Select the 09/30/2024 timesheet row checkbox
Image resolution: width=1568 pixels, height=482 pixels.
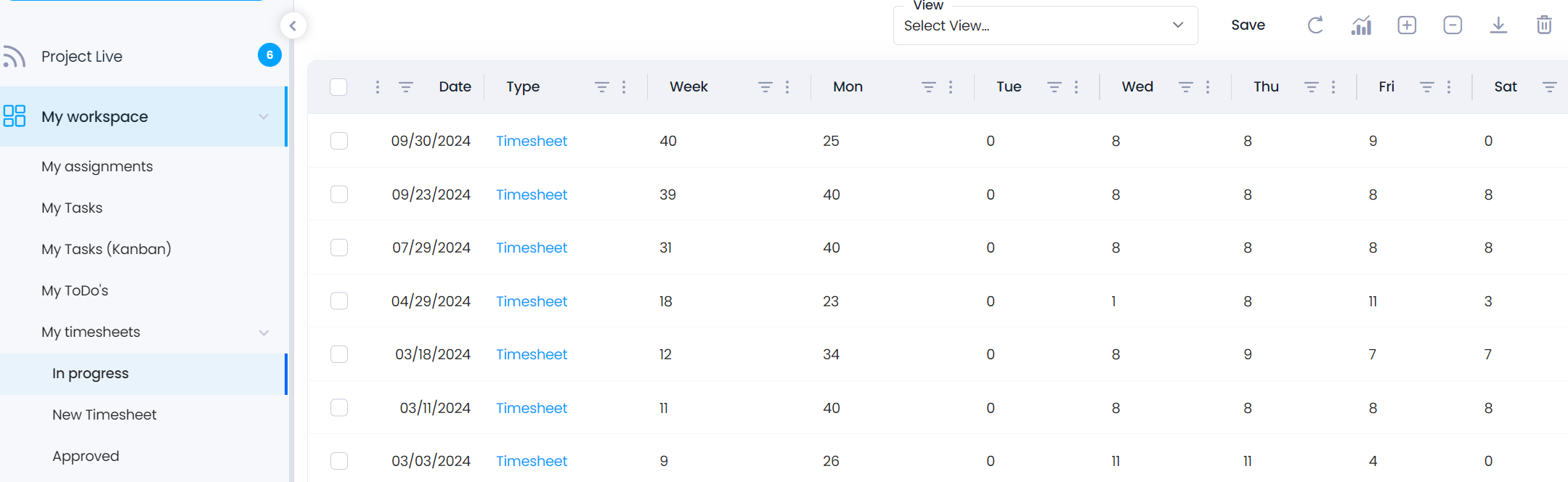point(339,141)
